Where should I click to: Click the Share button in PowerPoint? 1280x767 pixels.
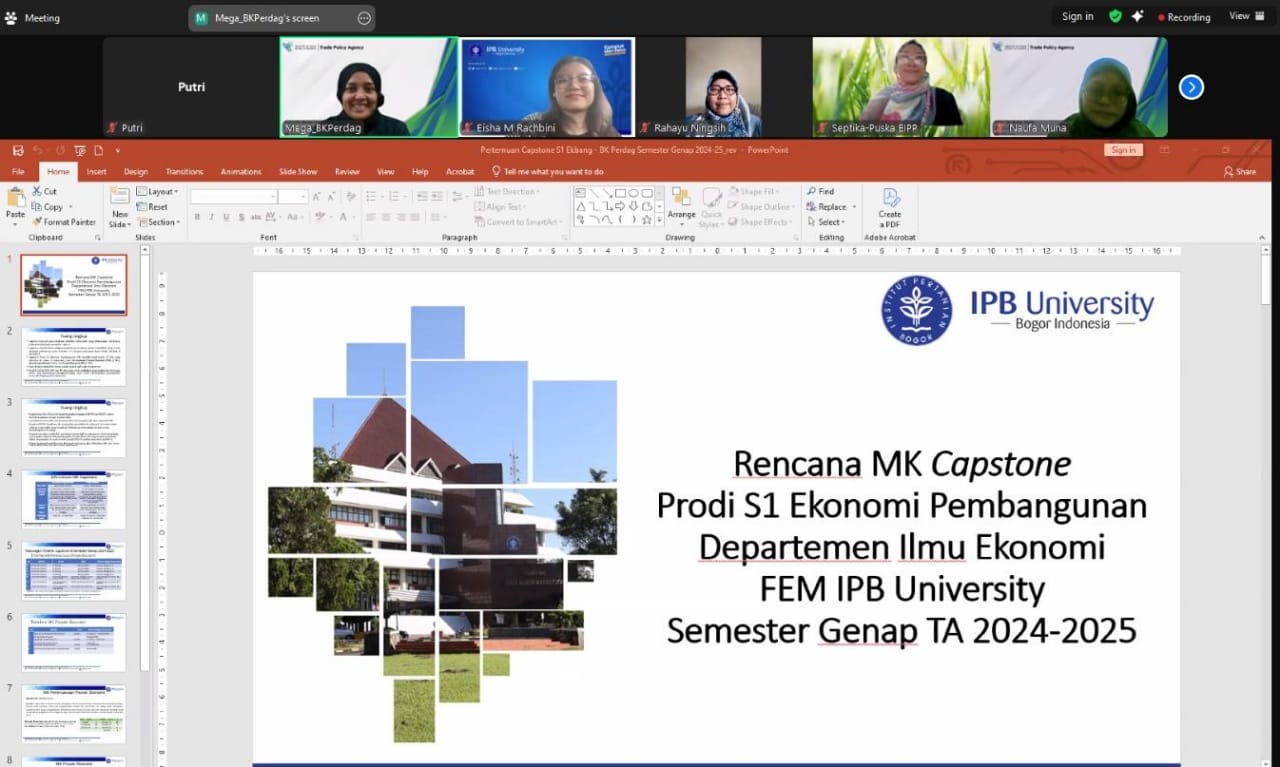click(1240, 172)
